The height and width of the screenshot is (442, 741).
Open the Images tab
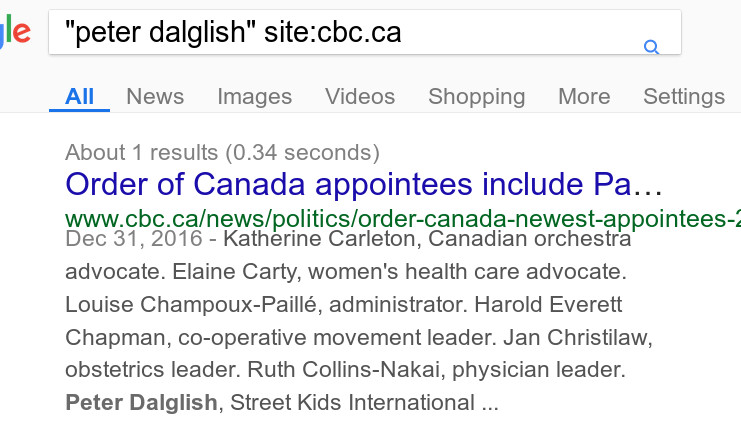[x=254, y=97]
